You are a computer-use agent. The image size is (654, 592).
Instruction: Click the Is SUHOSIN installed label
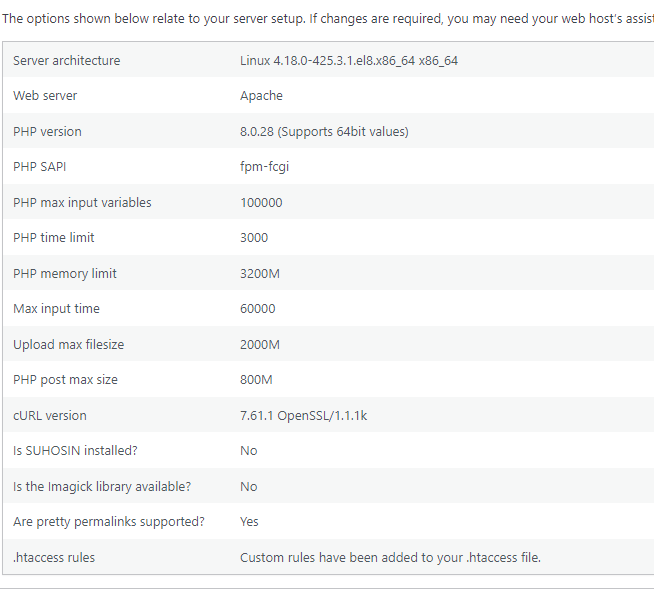[75, 450]
